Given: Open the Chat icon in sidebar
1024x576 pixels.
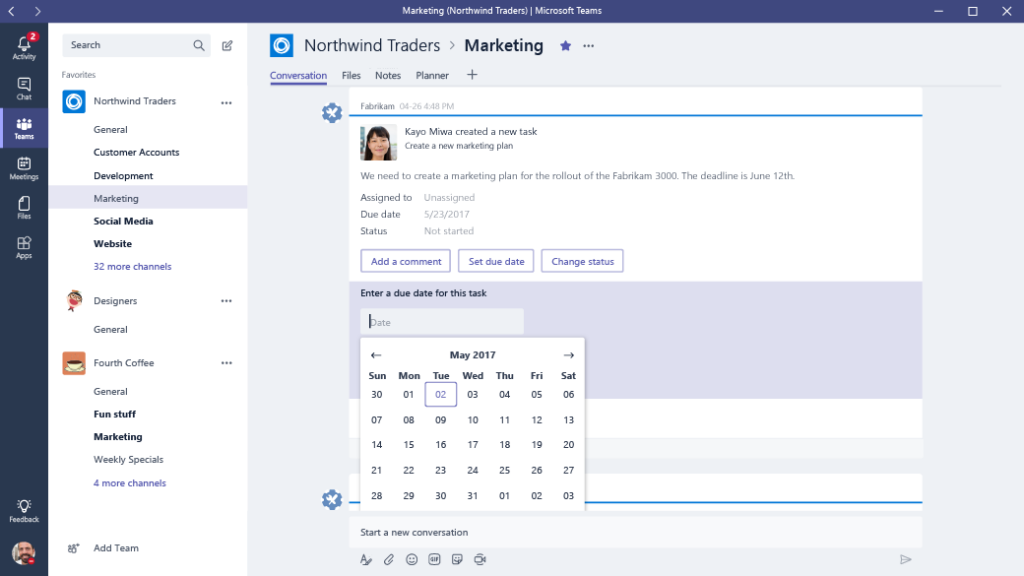Looking at the screenshot, I should [24, 88].
